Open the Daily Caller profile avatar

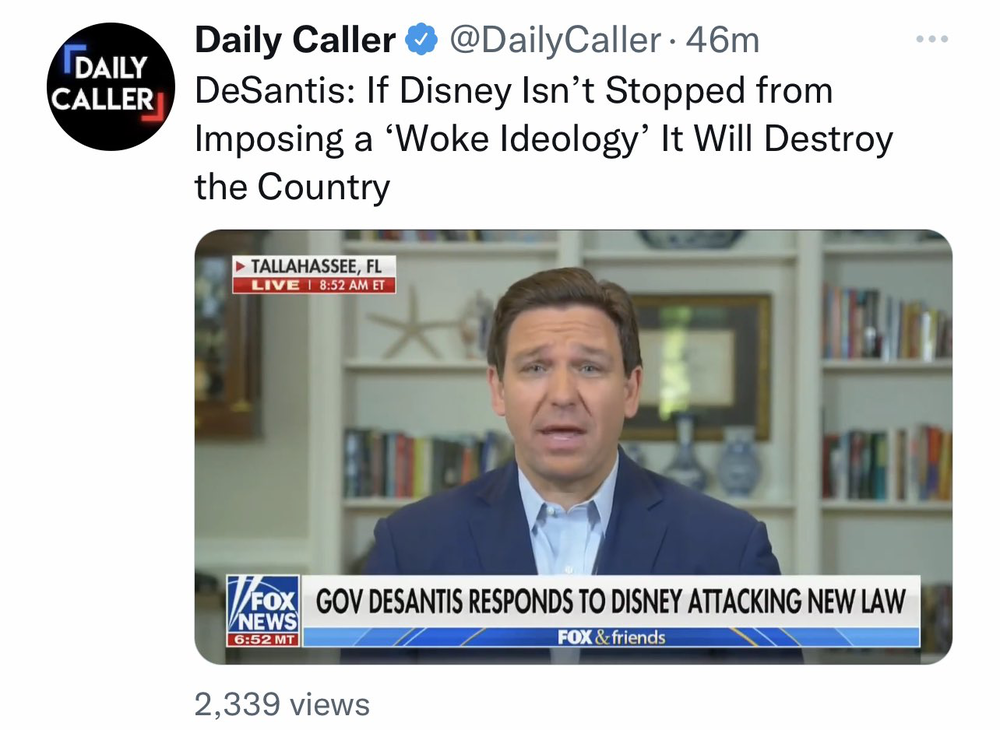pos(110,86)
